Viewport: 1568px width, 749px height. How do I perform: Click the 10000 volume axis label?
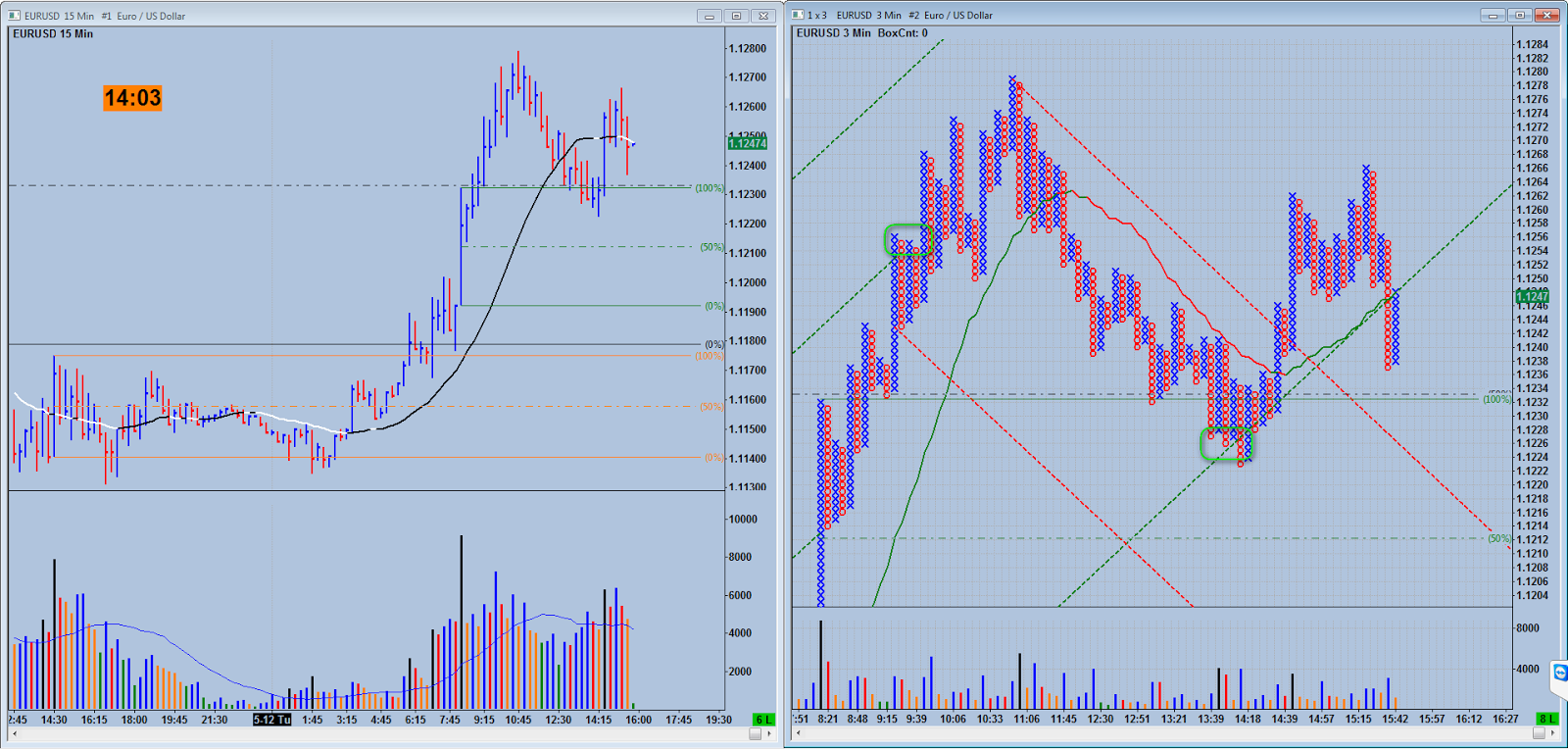point(742,520)
